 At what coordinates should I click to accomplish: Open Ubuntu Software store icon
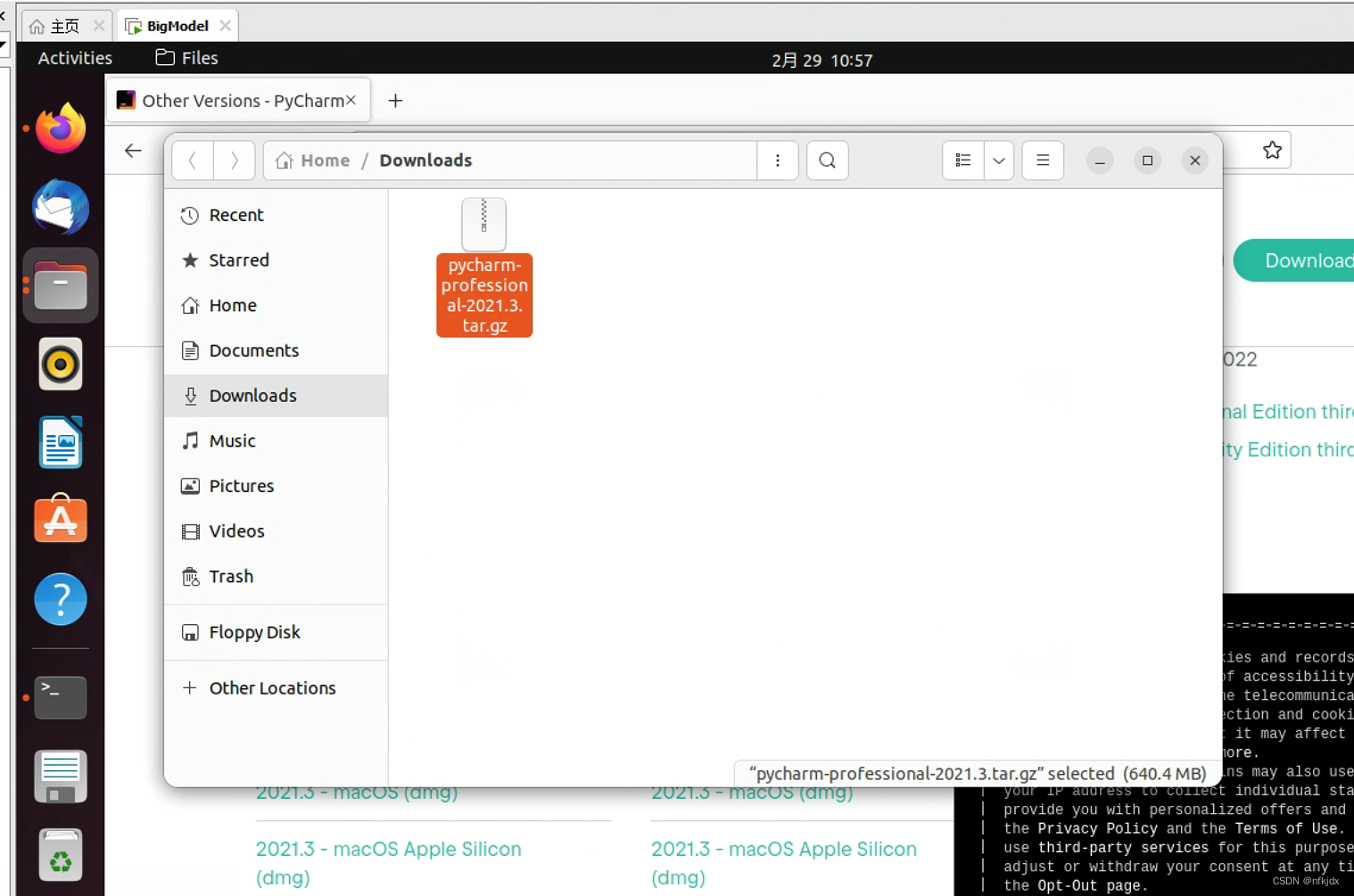tap(61, 519)
